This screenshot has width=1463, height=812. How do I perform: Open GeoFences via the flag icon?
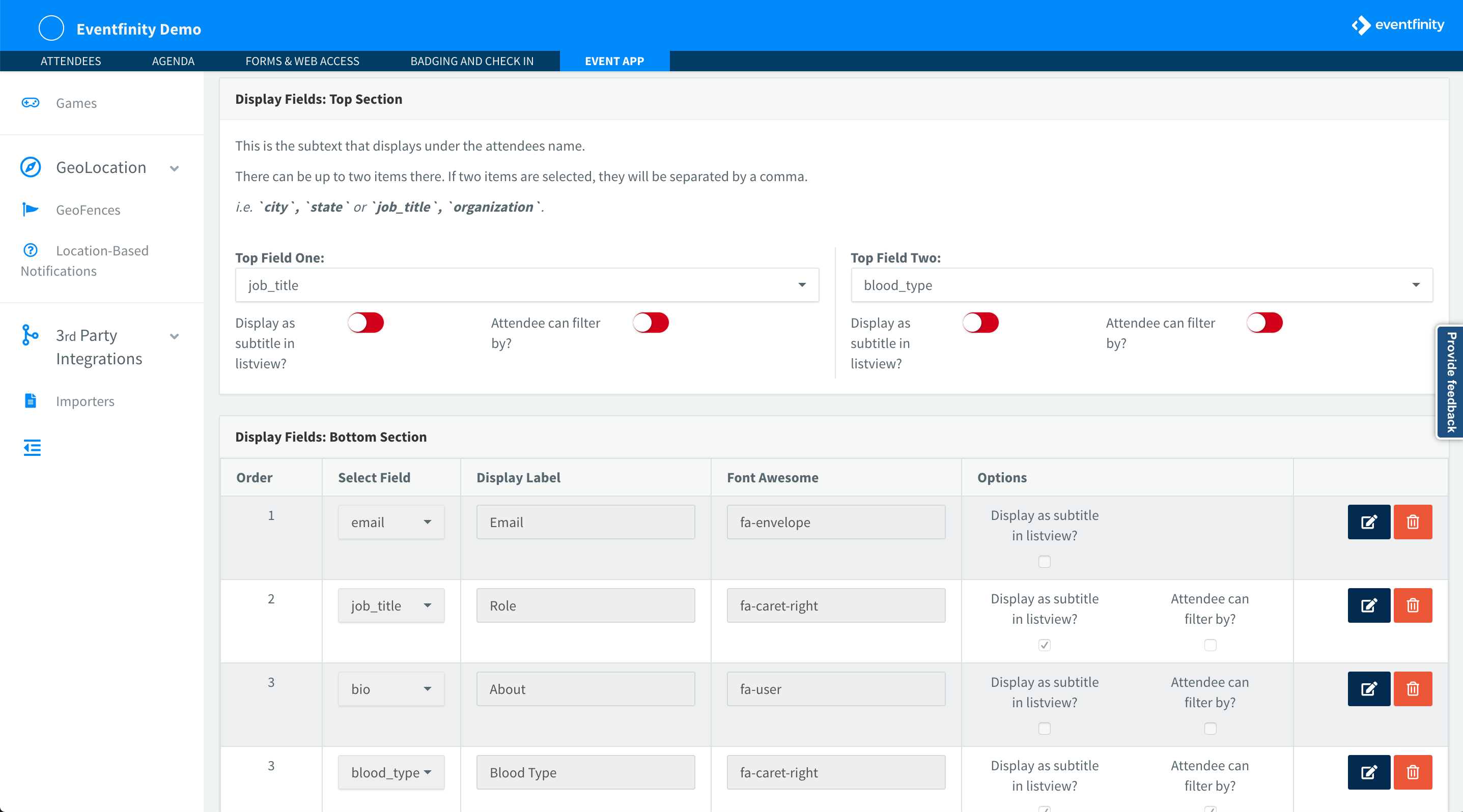(x=31, y=210)
